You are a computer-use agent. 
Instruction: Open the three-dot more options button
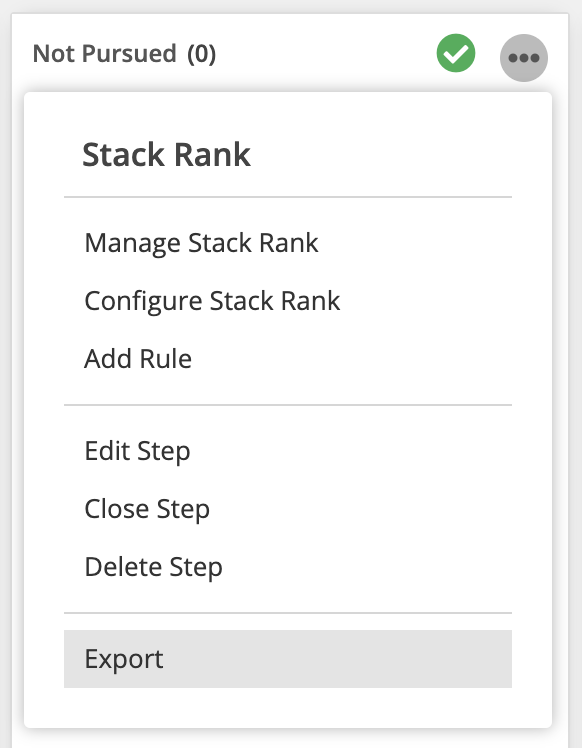click(x=523, y=58)
